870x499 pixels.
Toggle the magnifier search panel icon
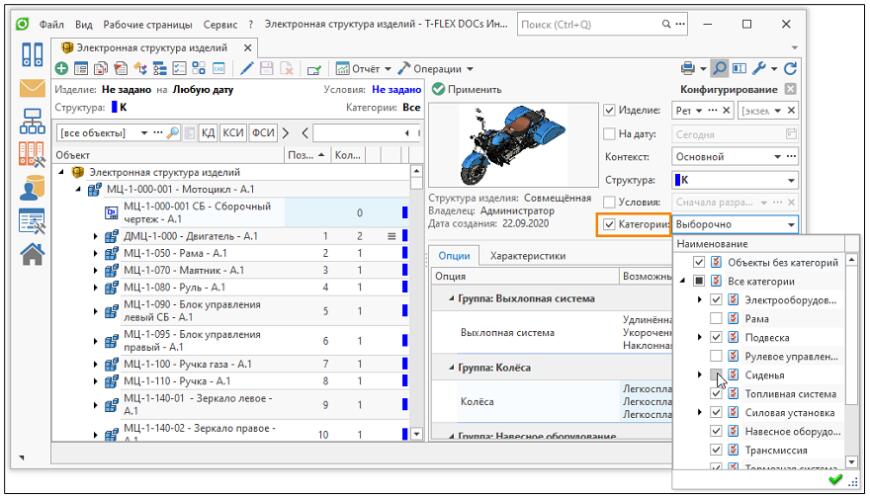719,68
